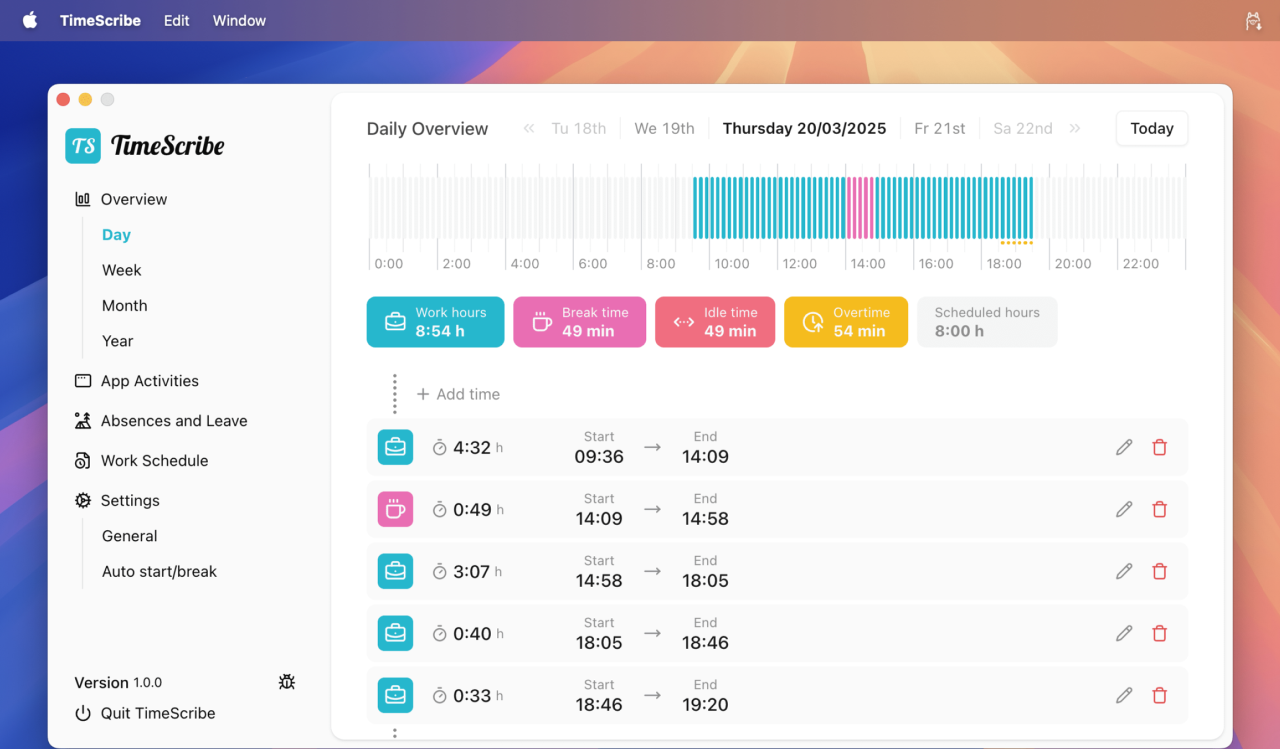Select We 19th in date navigation
Image resolution: width=1280 pixels, height=749 pixels.
tap(664, 128)
